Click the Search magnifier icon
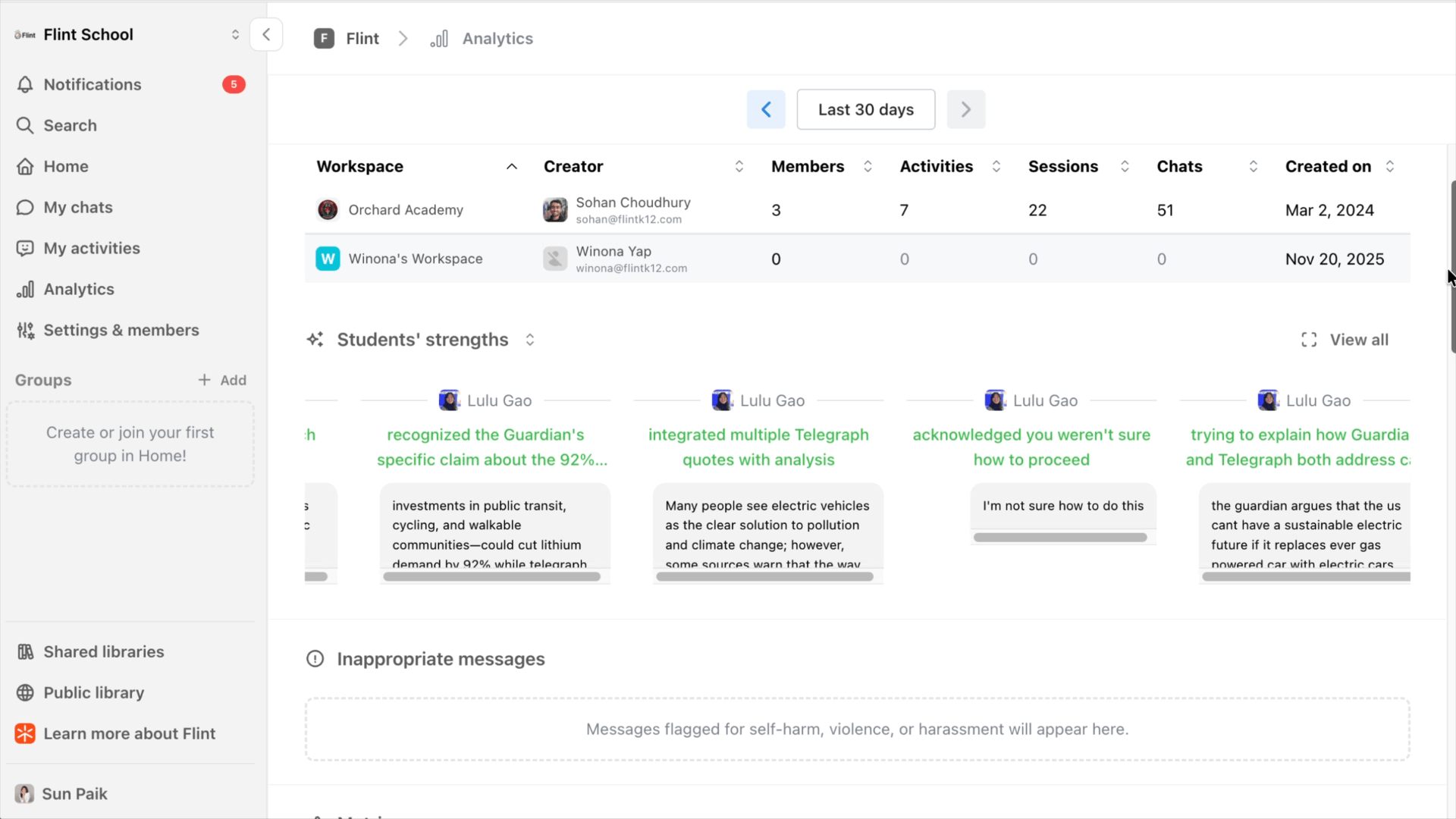 point(25,126)
